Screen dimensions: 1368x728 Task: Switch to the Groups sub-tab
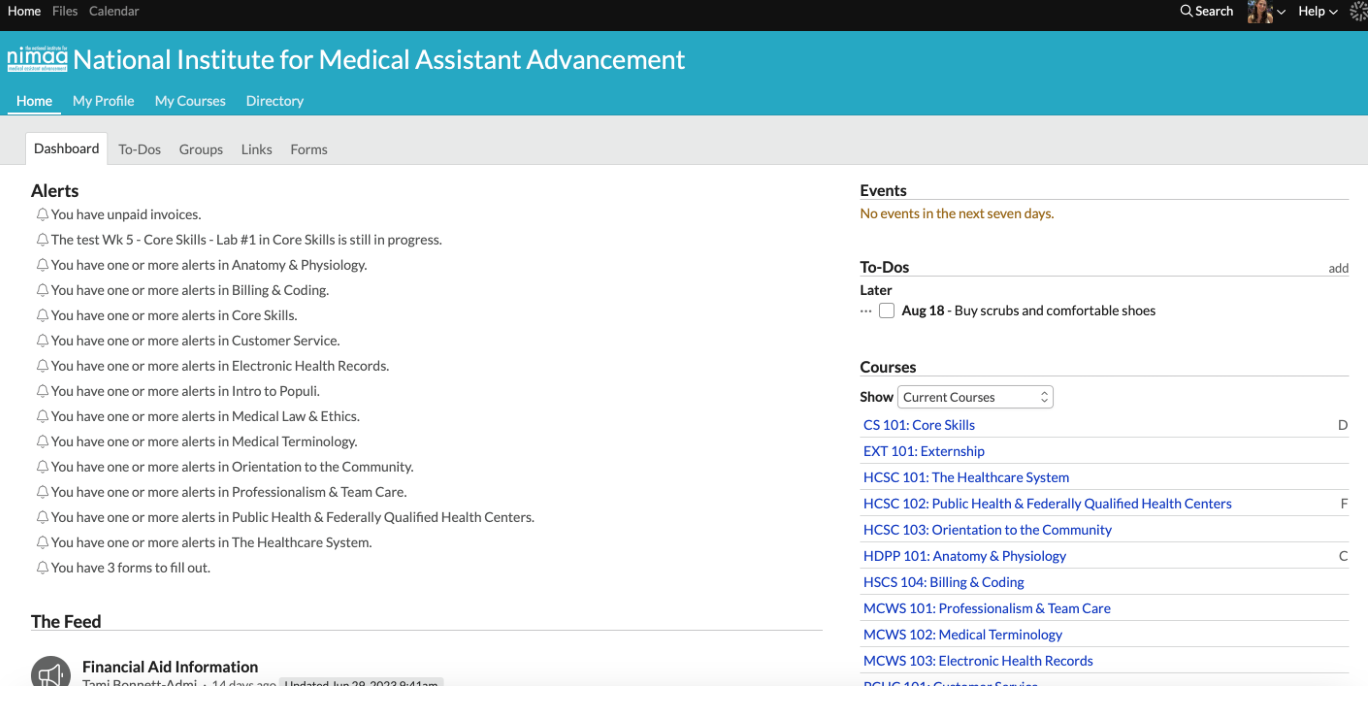point(201,149)
